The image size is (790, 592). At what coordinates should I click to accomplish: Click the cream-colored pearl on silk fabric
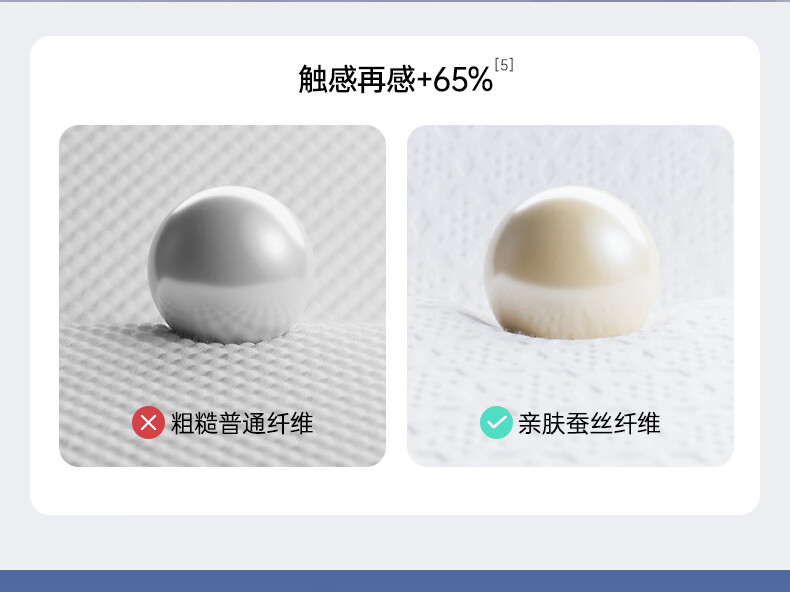point(572,262)
